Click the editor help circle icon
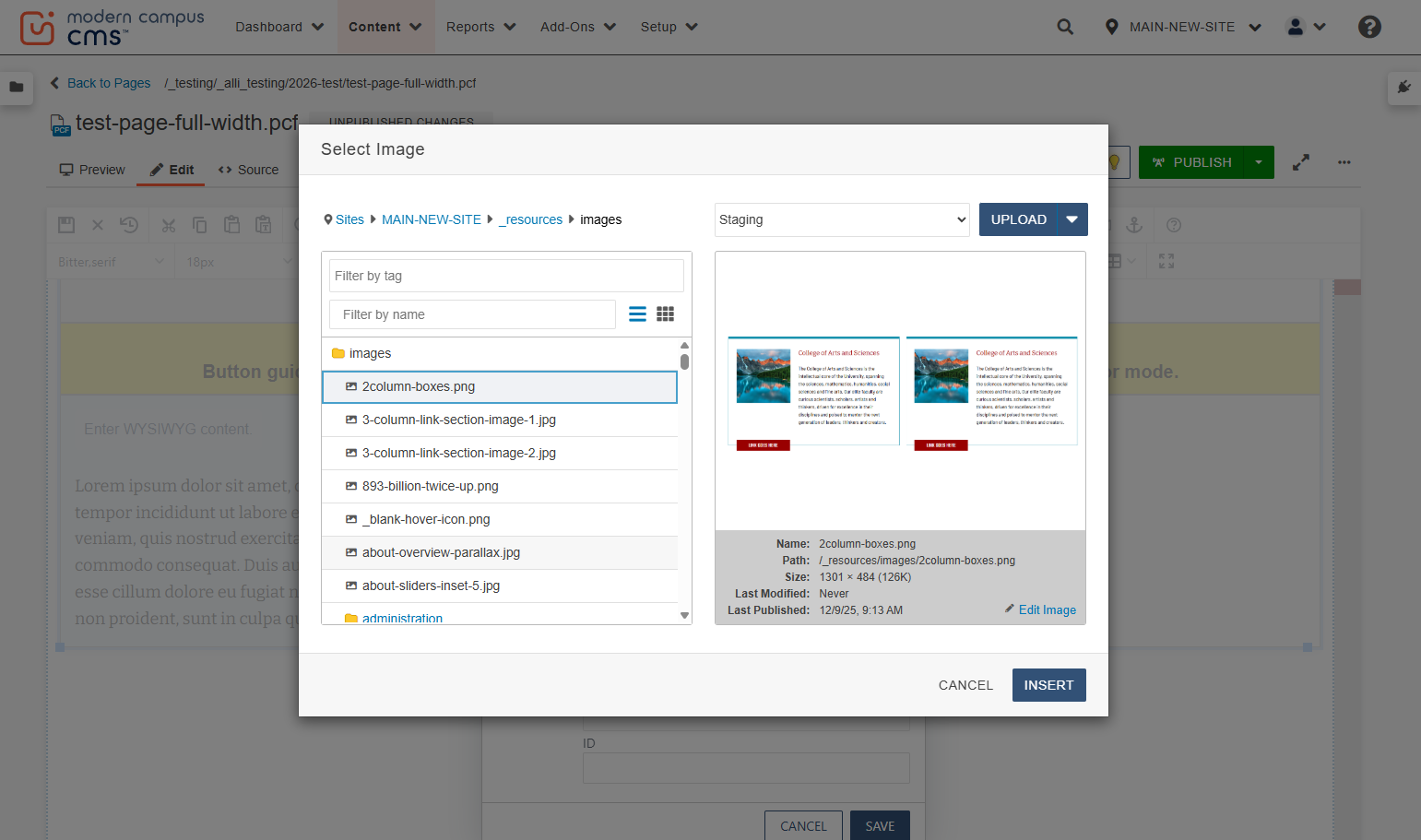 coord(1174,225)
